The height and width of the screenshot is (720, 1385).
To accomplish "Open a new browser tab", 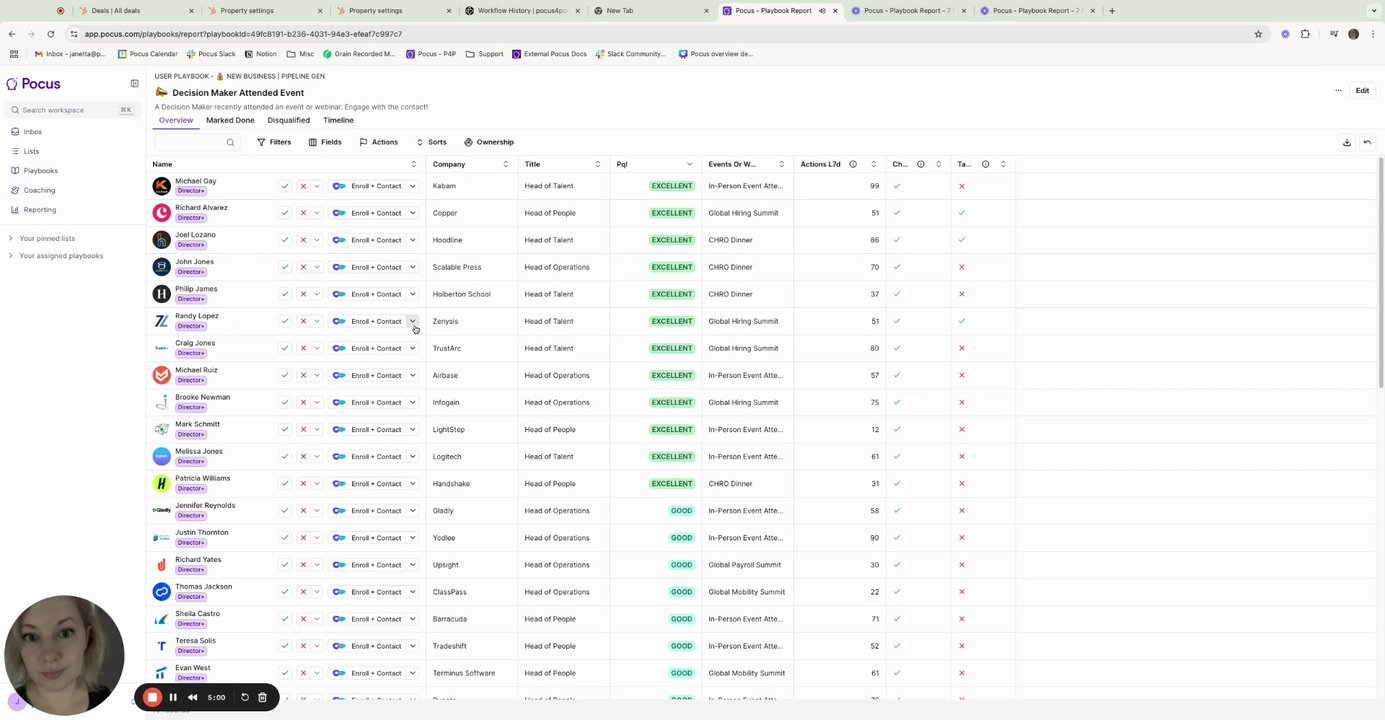I will 1112,11.
